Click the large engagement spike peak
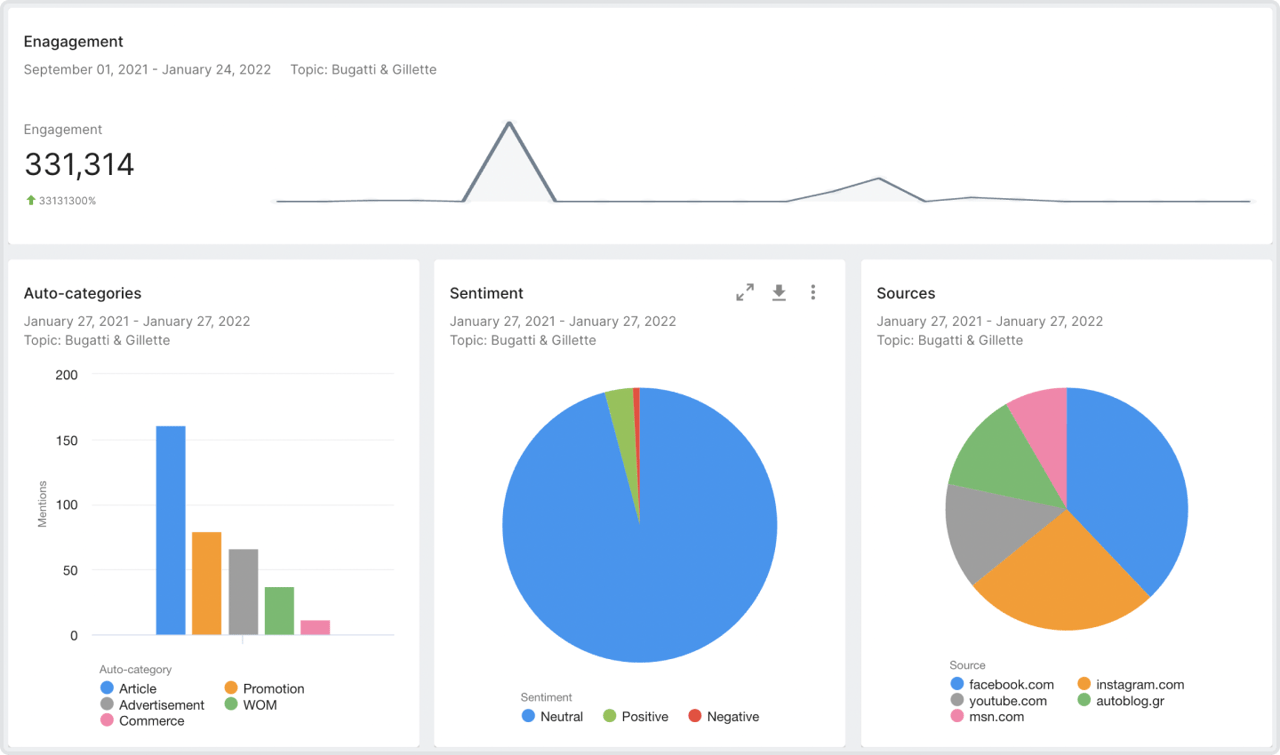The height and width of the screenshot is (755, 1280). (x=510, y=124)
